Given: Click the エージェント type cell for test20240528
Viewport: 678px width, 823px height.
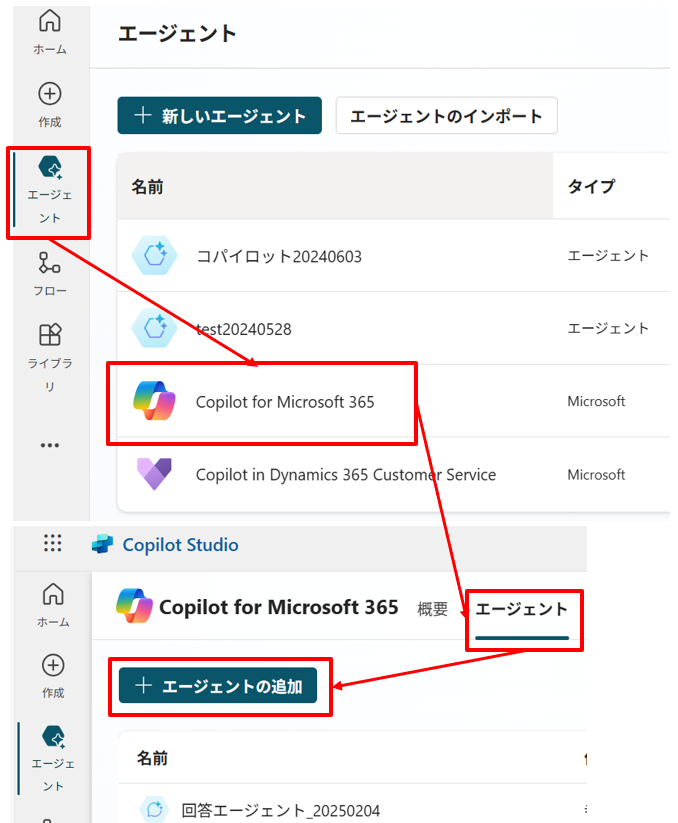Looking at the screenshot, I should pos(608,329).
